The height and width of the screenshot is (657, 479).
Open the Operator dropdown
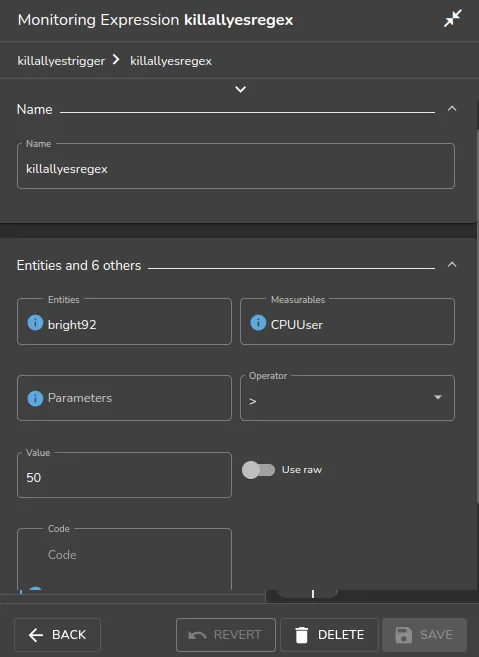click(x=347, y=398)
